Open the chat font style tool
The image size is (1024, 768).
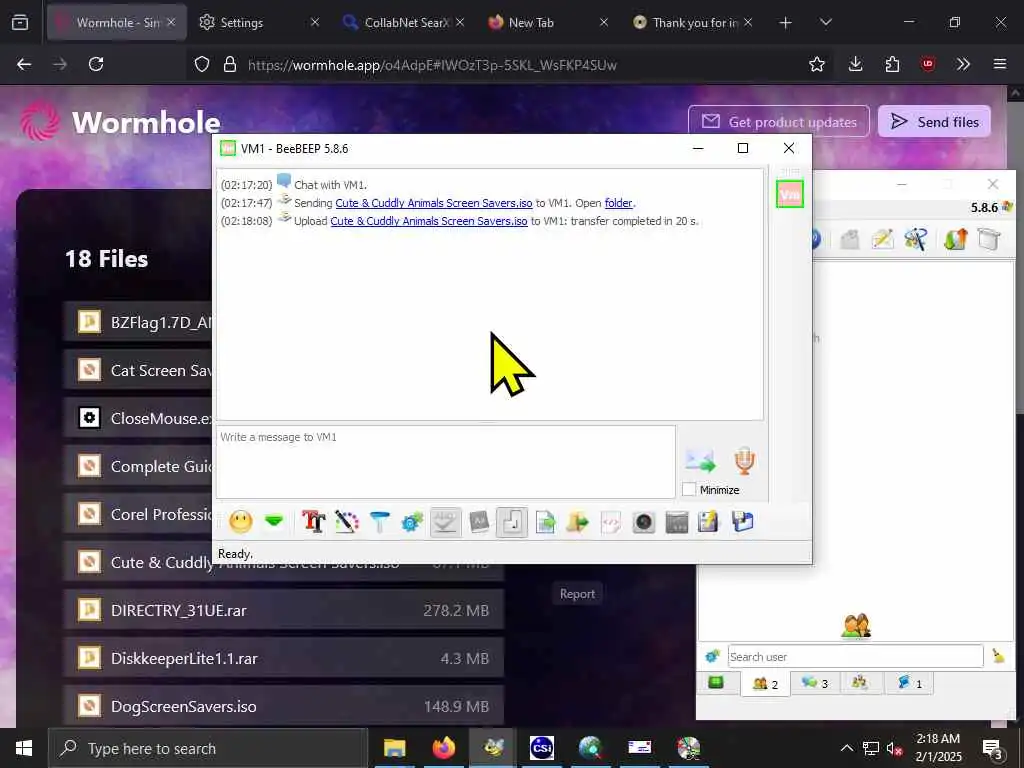313,522
